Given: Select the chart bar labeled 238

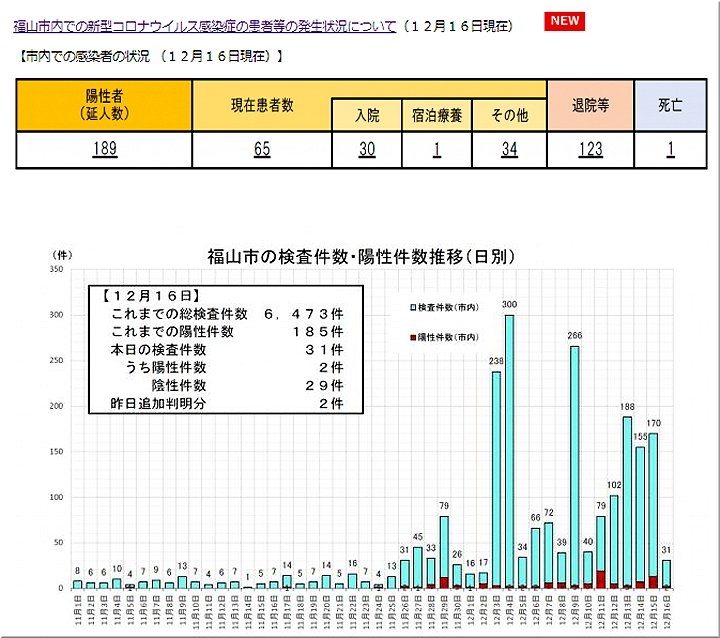Looking at the screenshot, I should coord(496,480).
